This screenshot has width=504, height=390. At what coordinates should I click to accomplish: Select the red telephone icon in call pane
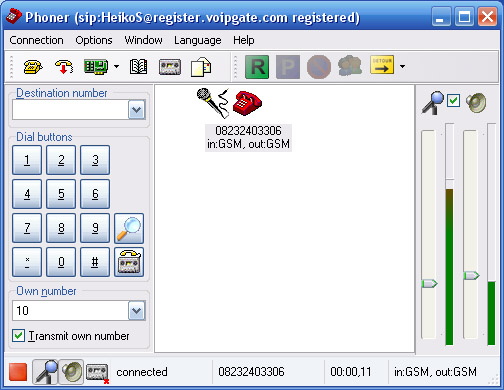pos(247,103)
